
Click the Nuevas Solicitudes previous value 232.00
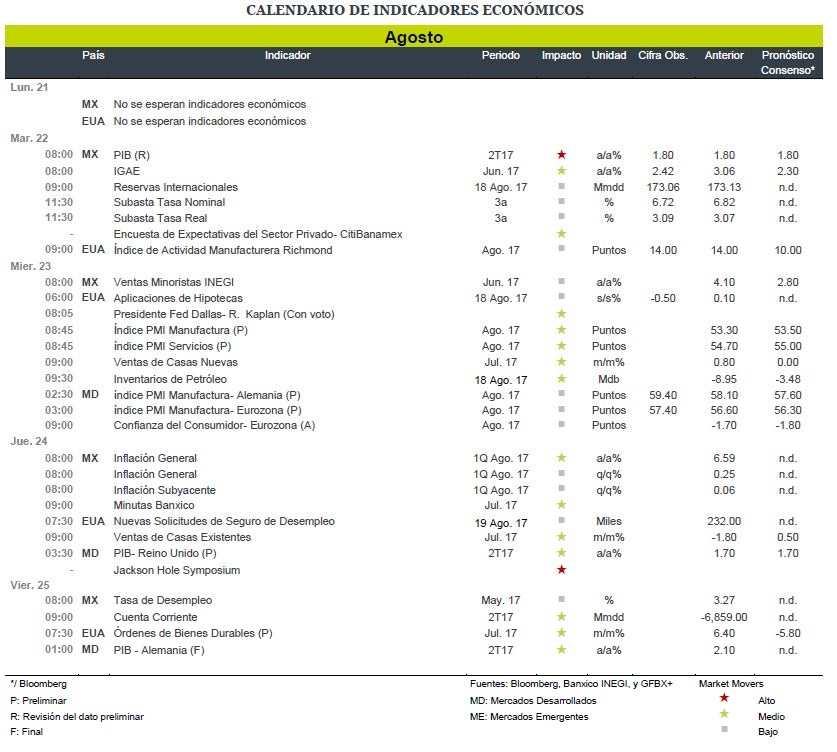click(724, 521)
